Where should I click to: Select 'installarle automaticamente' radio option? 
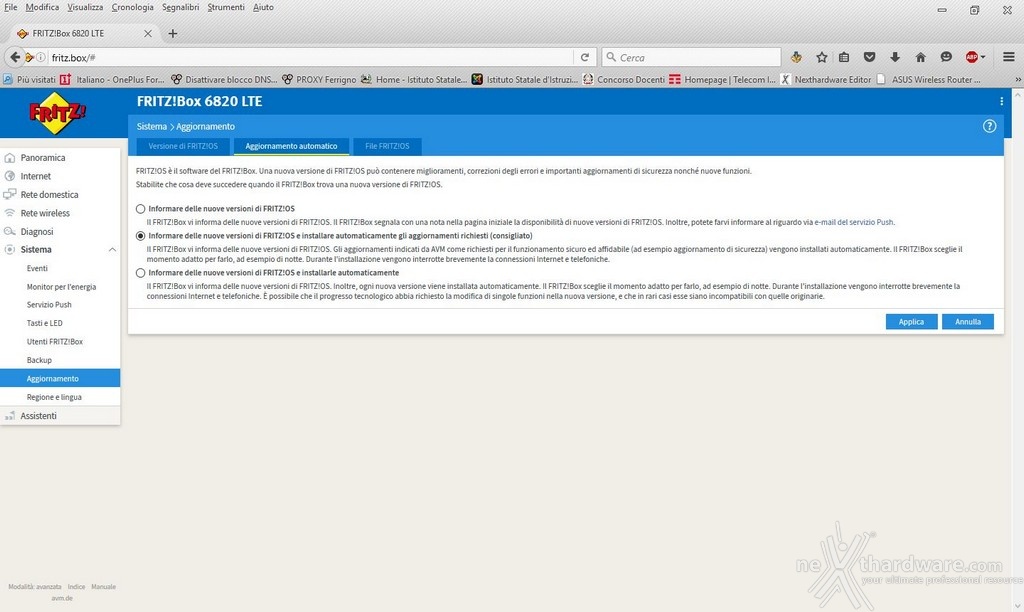coord(140,273)
